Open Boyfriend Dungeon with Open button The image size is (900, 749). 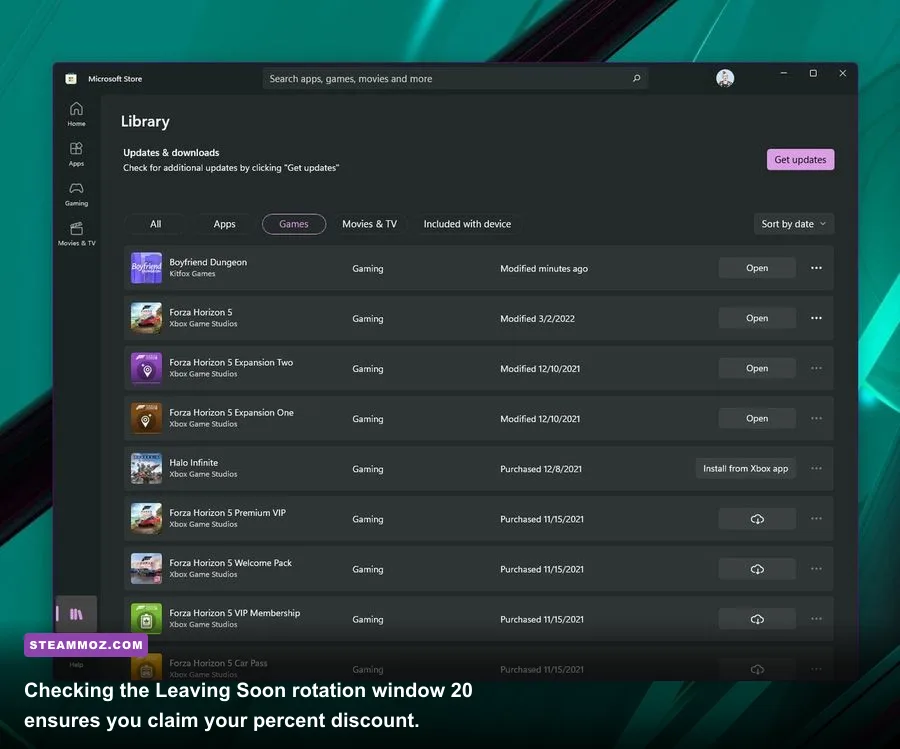757,268
